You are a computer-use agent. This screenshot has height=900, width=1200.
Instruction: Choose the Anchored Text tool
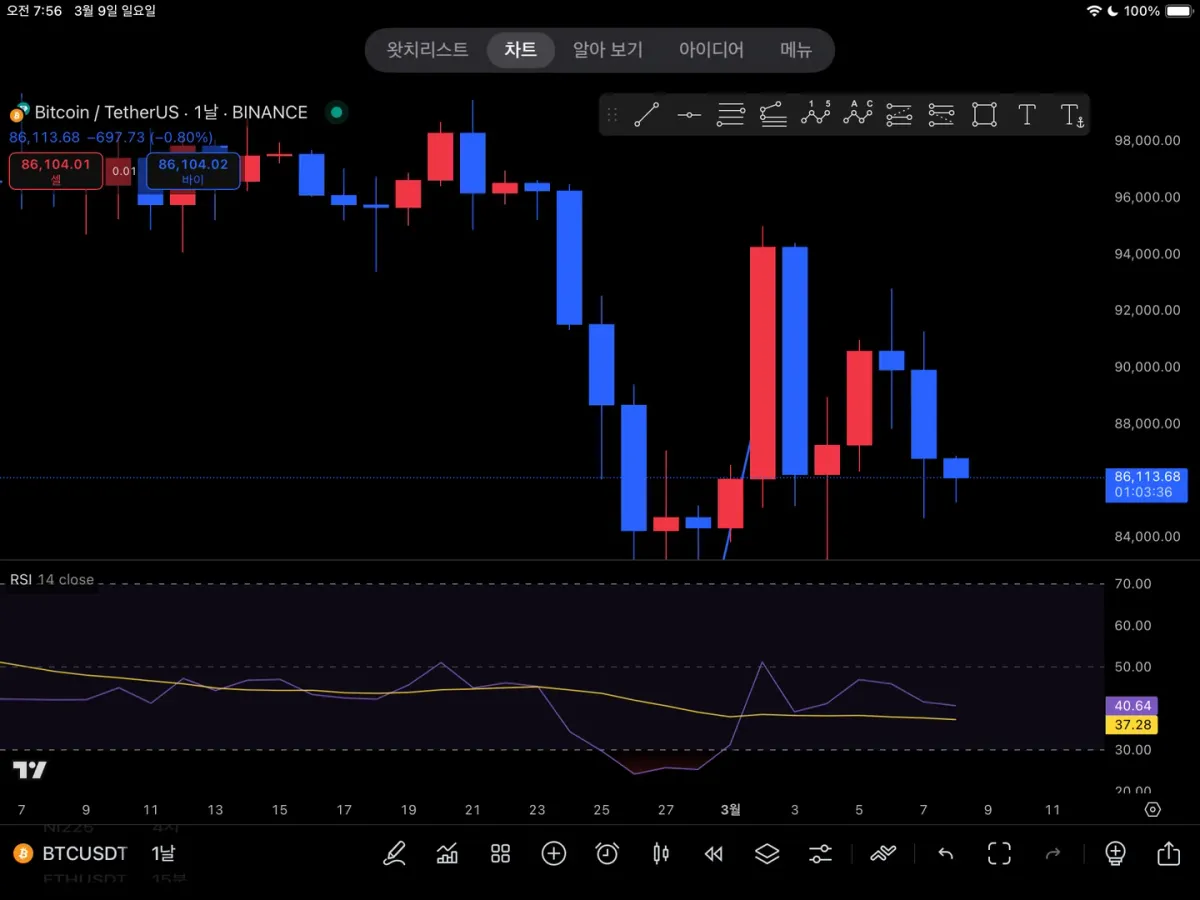coord(1071,115)
